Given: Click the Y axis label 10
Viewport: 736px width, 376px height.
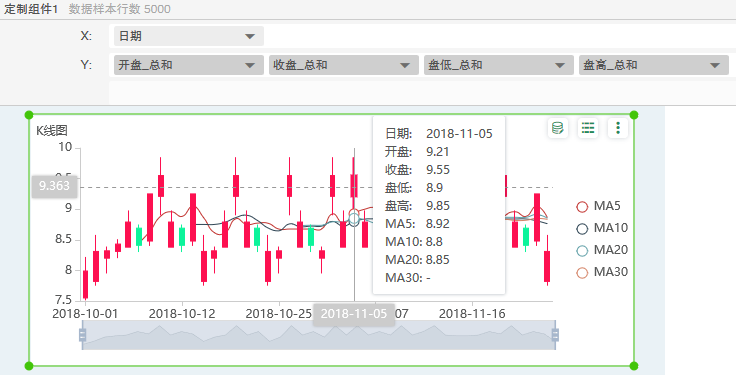Looking at the screenshot, I should [x=65, y=147].
